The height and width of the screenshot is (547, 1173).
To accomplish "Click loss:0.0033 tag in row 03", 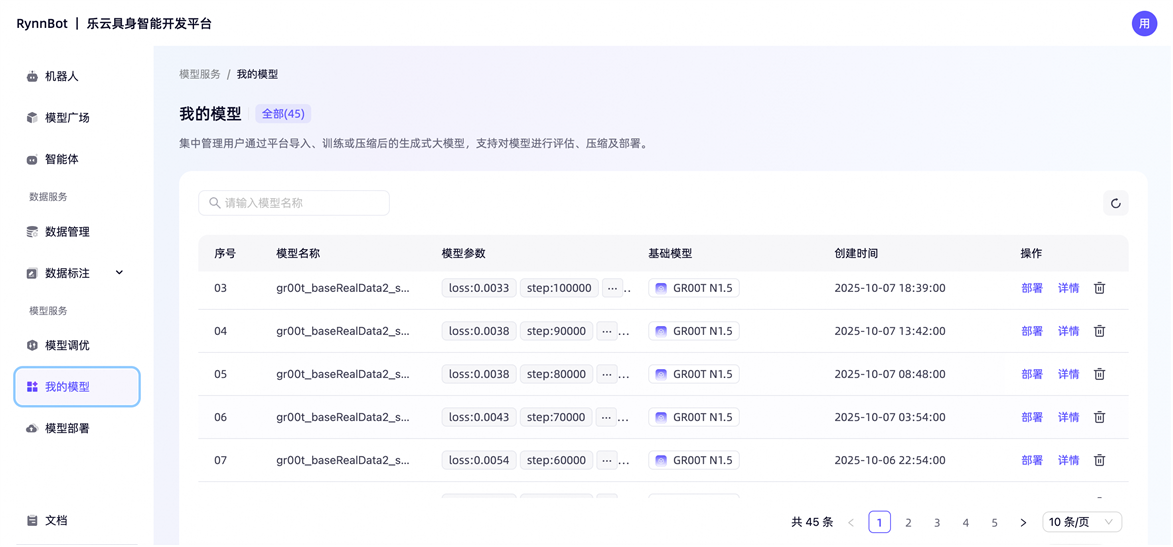I will pos(479,288).
